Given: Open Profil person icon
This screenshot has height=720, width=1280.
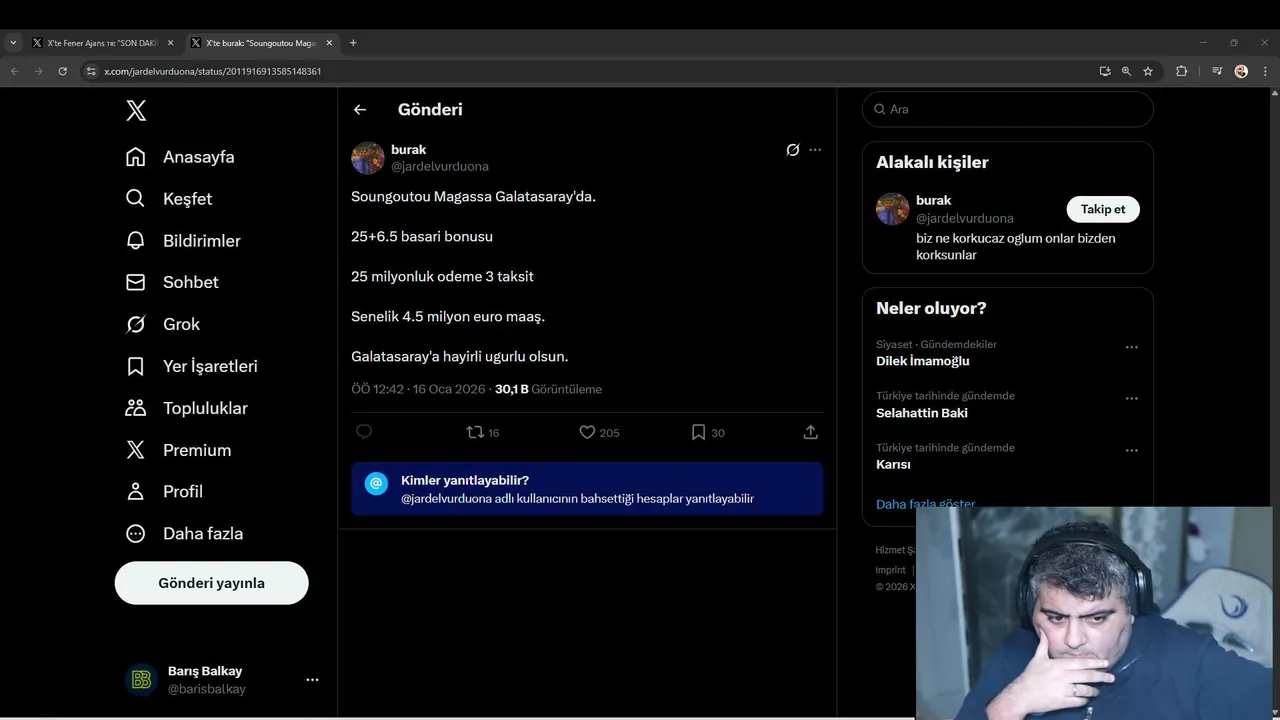Looking at the screenshot, I should coord(136,492).
